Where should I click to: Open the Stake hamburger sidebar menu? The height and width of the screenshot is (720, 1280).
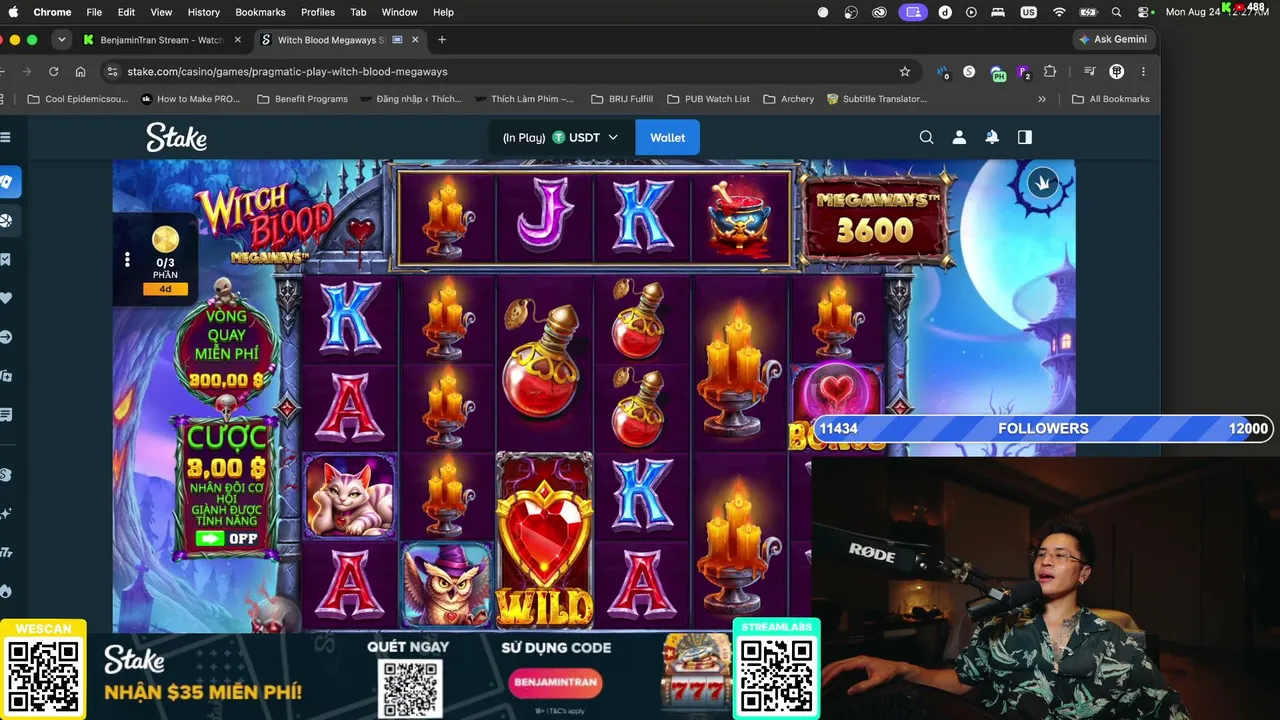(5, 137)
